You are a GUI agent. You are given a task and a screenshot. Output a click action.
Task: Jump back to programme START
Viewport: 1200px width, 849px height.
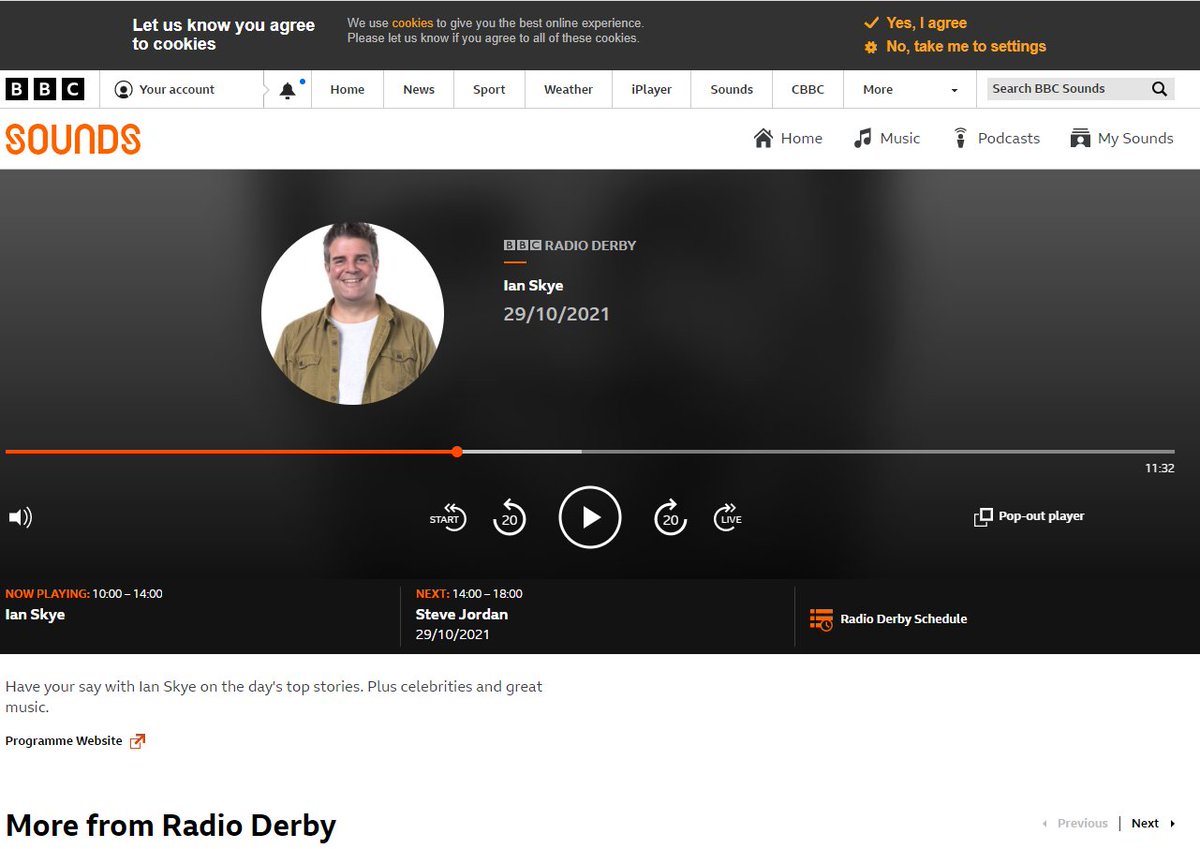coord(448,517)
